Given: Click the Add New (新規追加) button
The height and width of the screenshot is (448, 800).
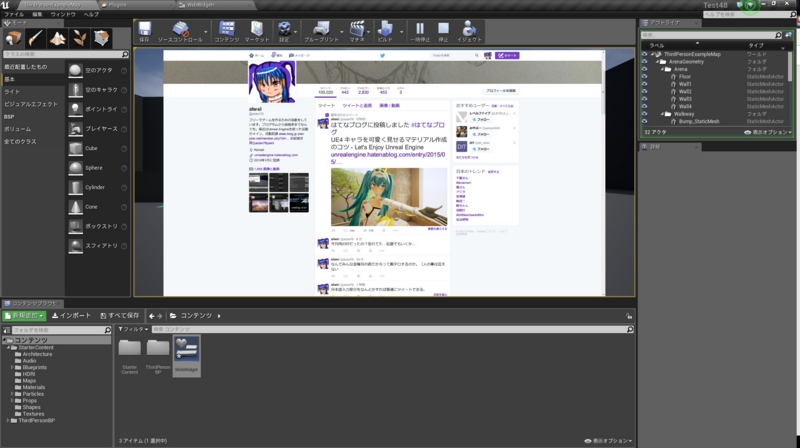Looking at the screenshot, I should click(x=24, y=316).
